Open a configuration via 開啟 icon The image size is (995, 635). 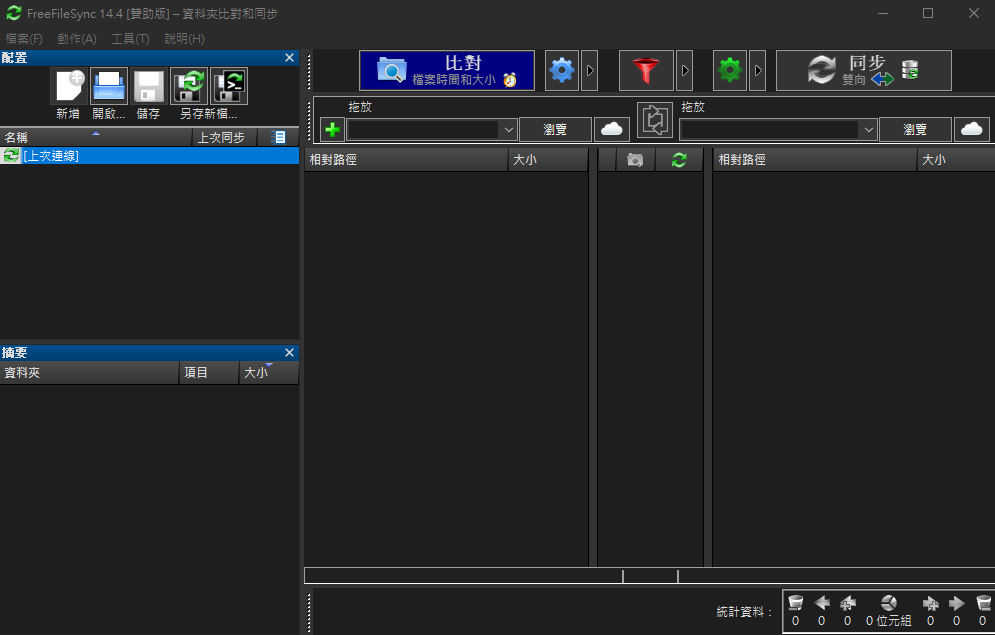click(109, 86)
